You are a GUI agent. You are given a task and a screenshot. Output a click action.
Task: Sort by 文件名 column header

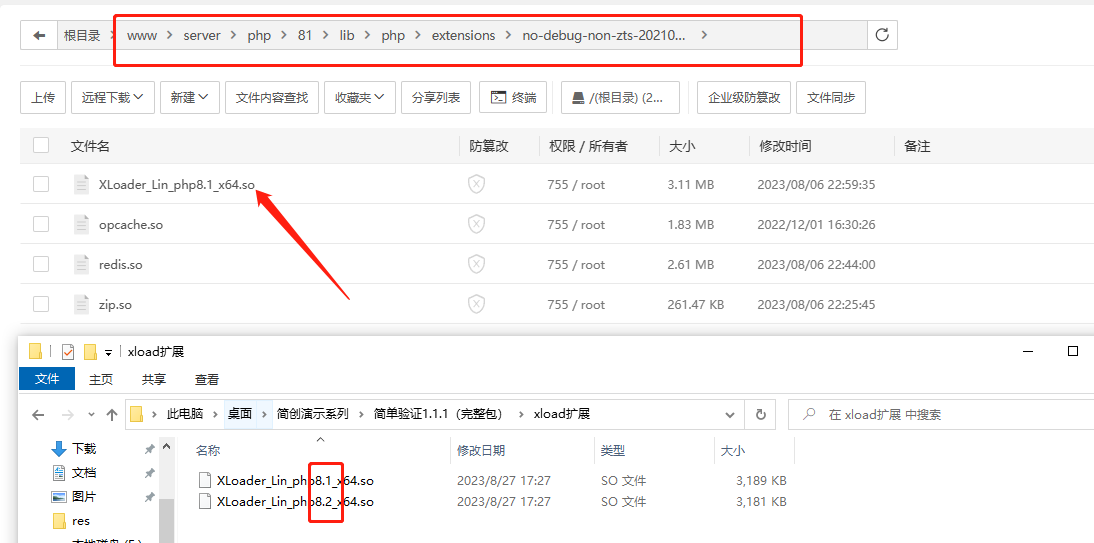(x=90, y=146)
